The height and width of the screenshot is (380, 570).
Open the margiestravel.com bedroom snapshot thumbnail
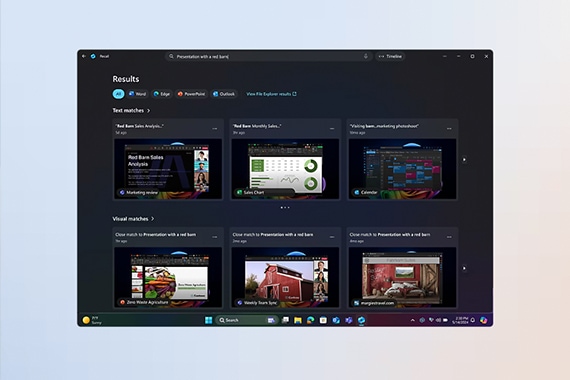(x=402, y=277)
